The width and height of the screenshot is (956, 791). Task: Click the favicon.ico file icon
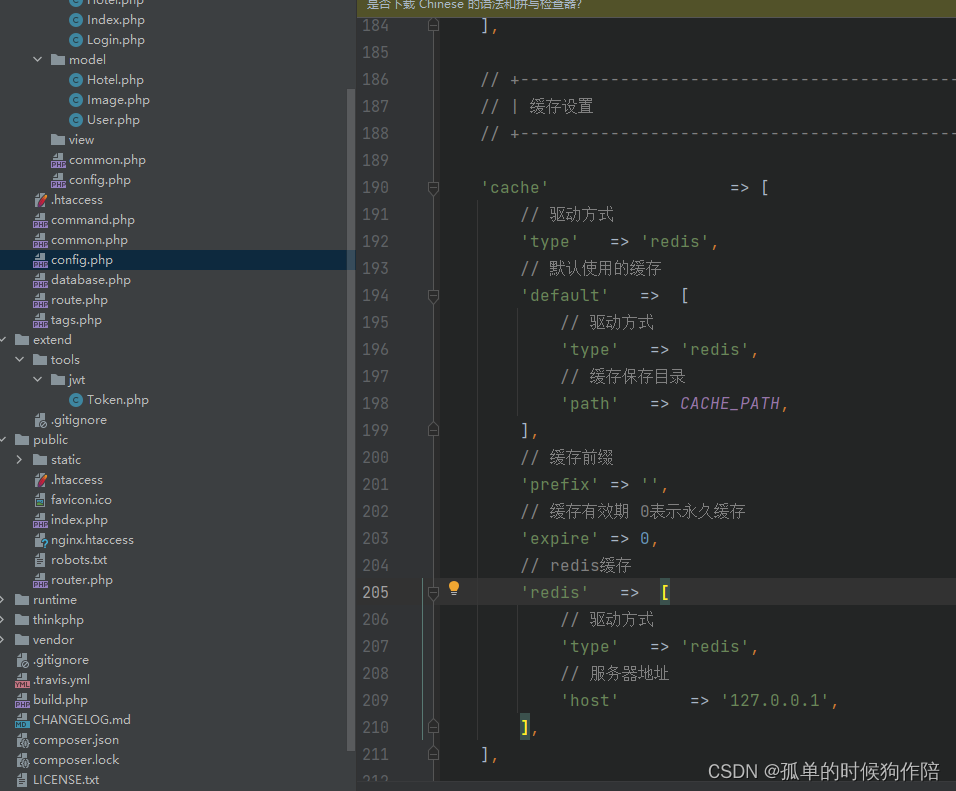click(x=40, y=499)
